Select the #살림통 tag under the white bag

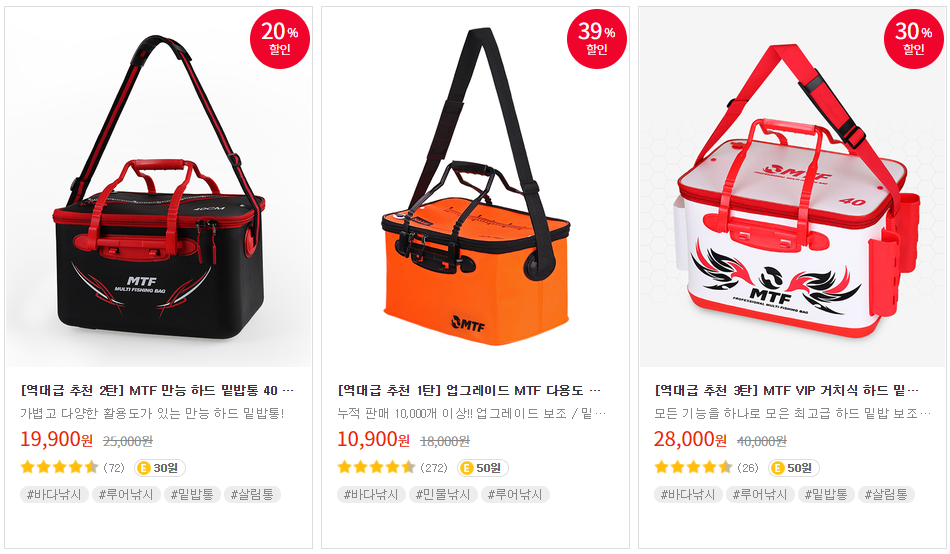click(886, 495)
